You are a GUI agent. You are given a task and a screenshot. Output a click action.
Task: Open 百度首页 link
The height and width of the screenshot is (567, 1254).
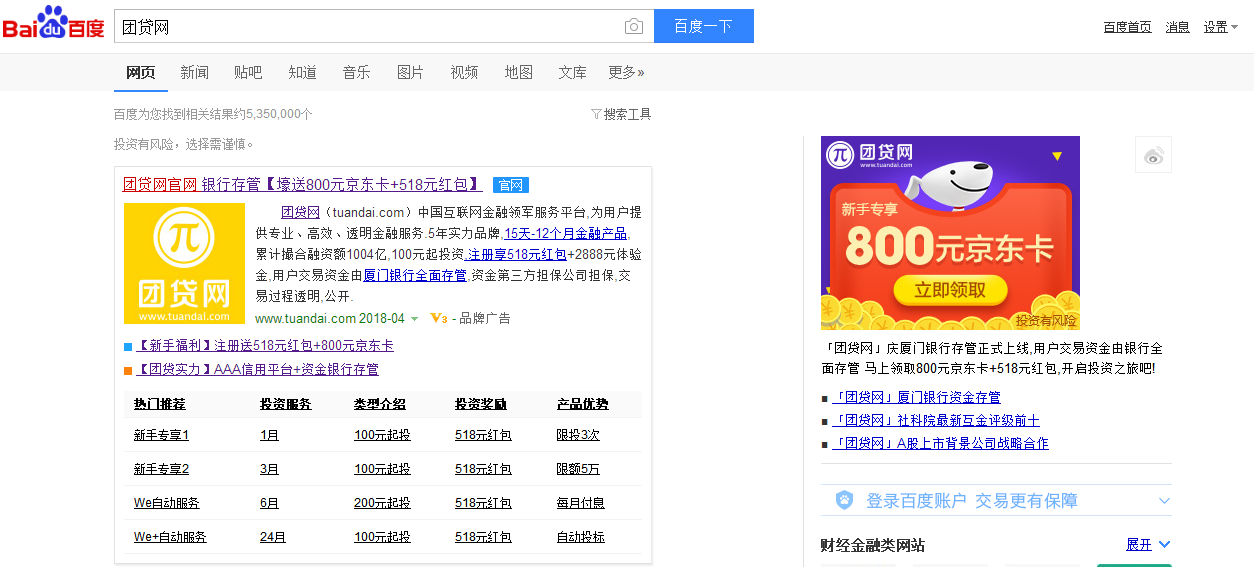coord(1127,27)
